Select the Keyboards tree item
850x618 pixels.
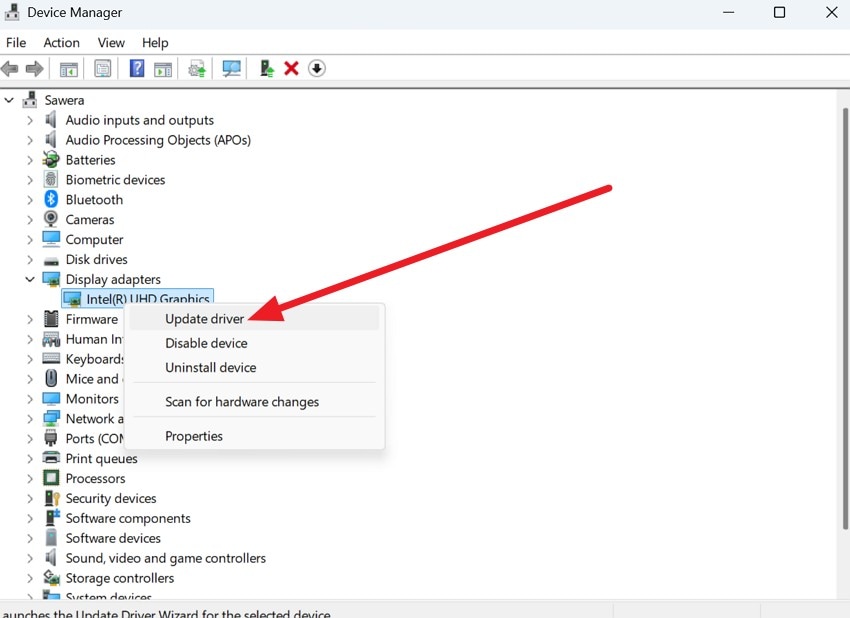coord(95,359)
